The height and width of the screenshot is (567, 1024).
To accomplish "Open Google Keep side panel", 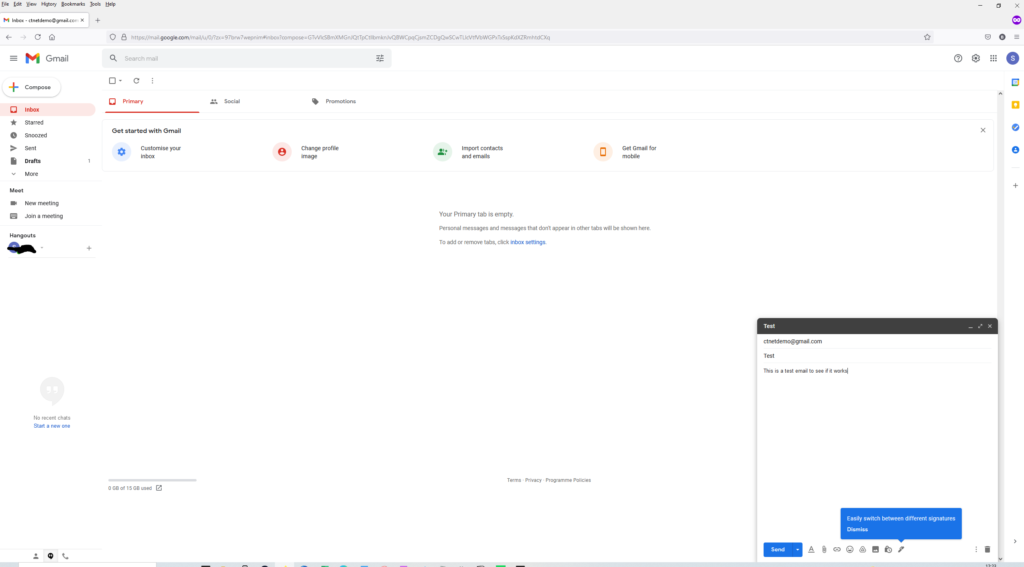I will click(x=1016, y=105).
